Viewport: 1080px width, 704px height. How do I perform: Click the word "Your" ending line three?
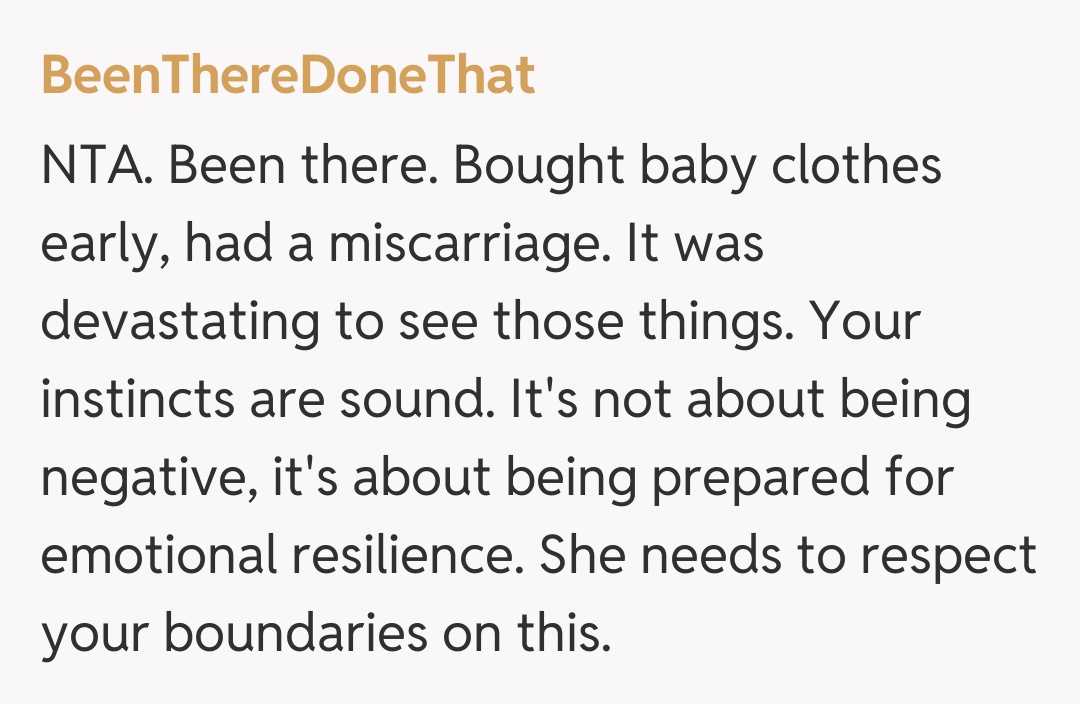[865, 323]
